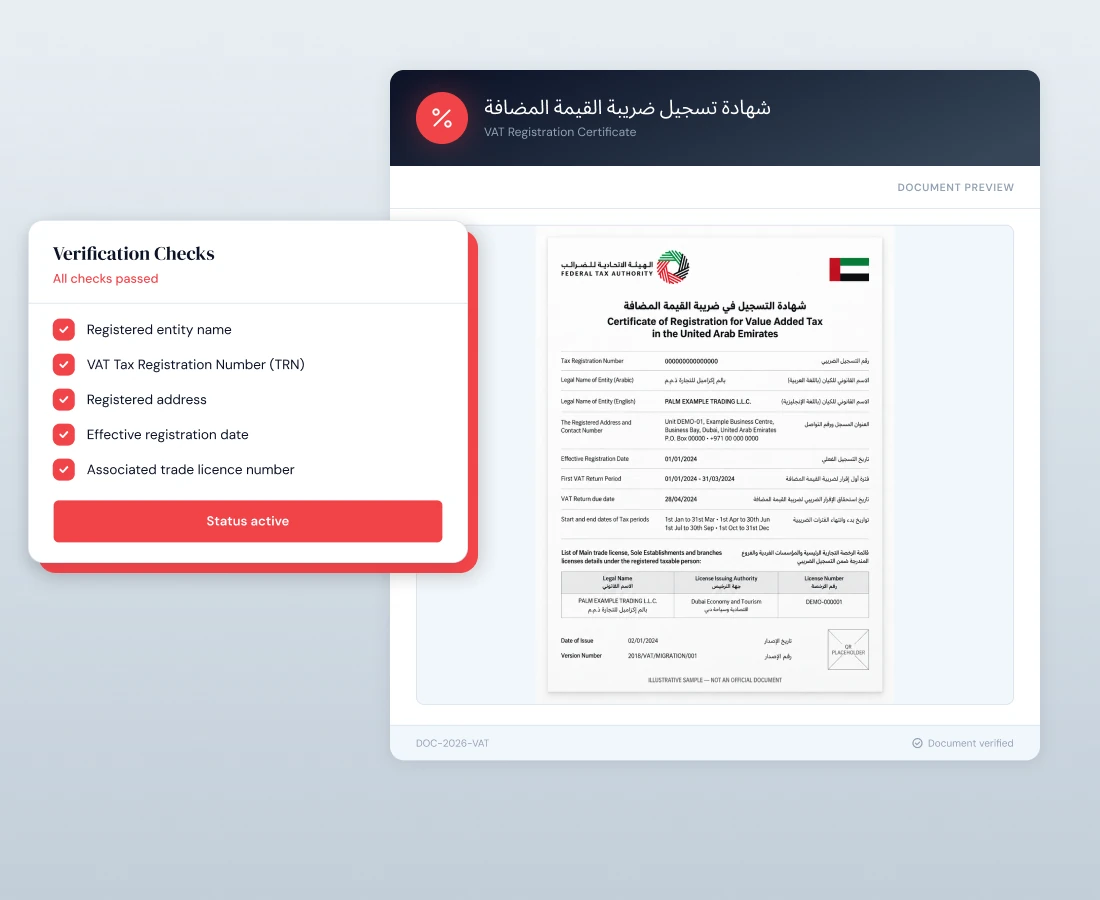Click the QR placeholder box
Screen dimensions: 1100x900
tap(848, 650)
